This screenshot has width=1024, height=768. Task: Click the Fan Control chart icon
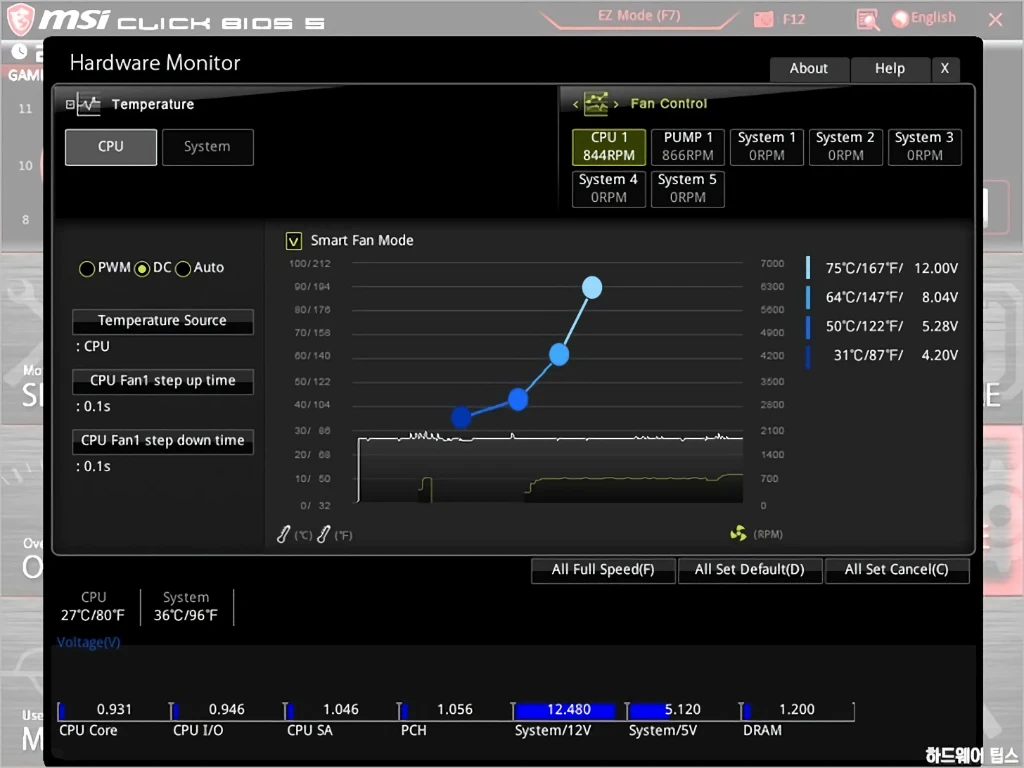pos(596,103)
